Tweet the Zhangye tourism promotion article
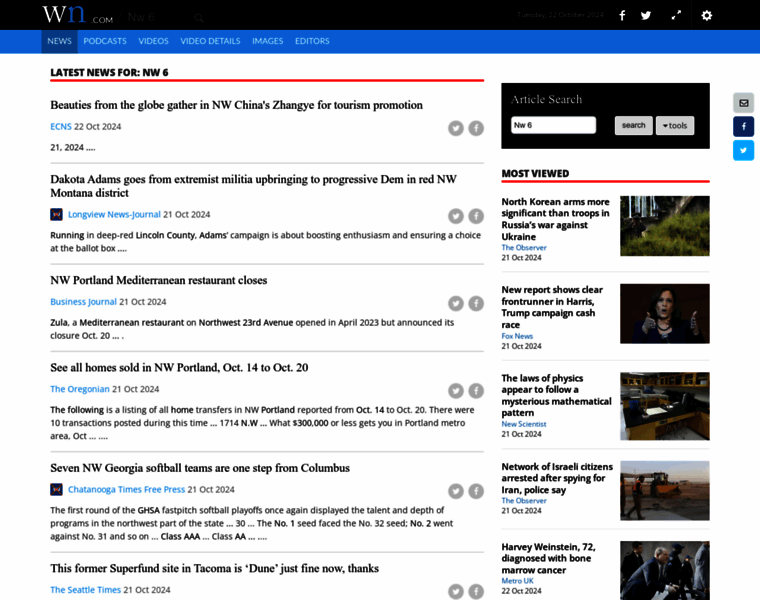Image resolution: width=760 pixels, height=600 pixels. 456,128
